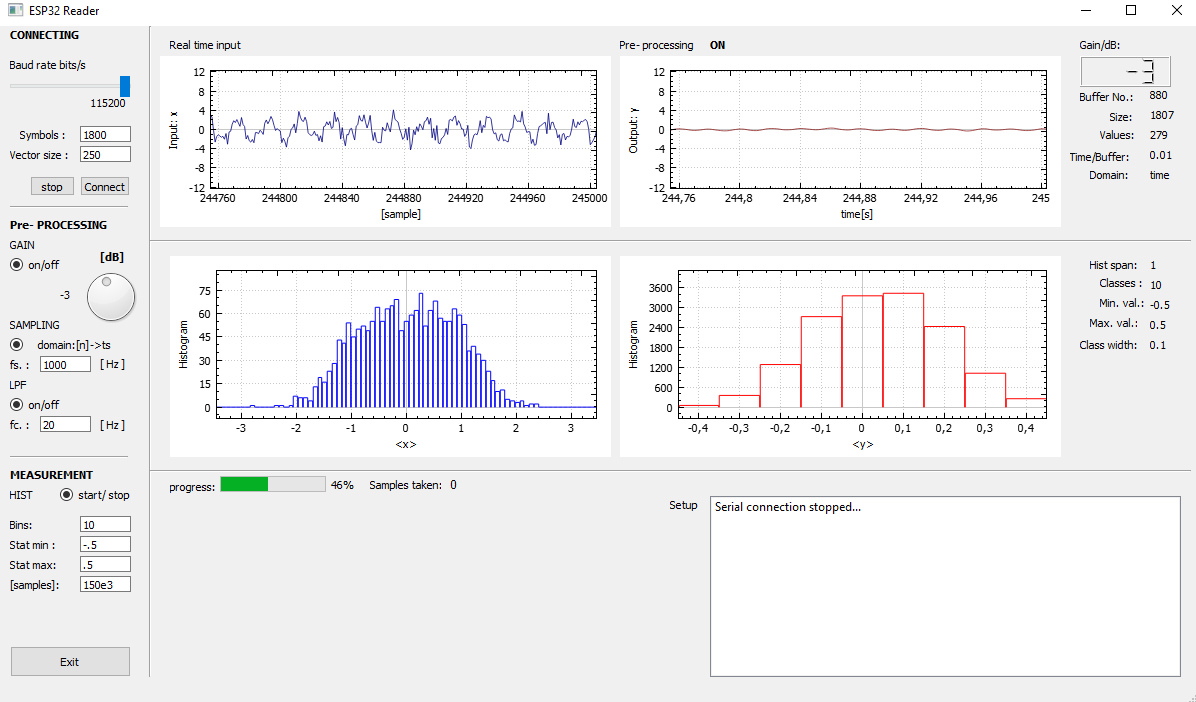Click the baud rate slider handle
The image size is (1196, 702).
pos(125,86)
